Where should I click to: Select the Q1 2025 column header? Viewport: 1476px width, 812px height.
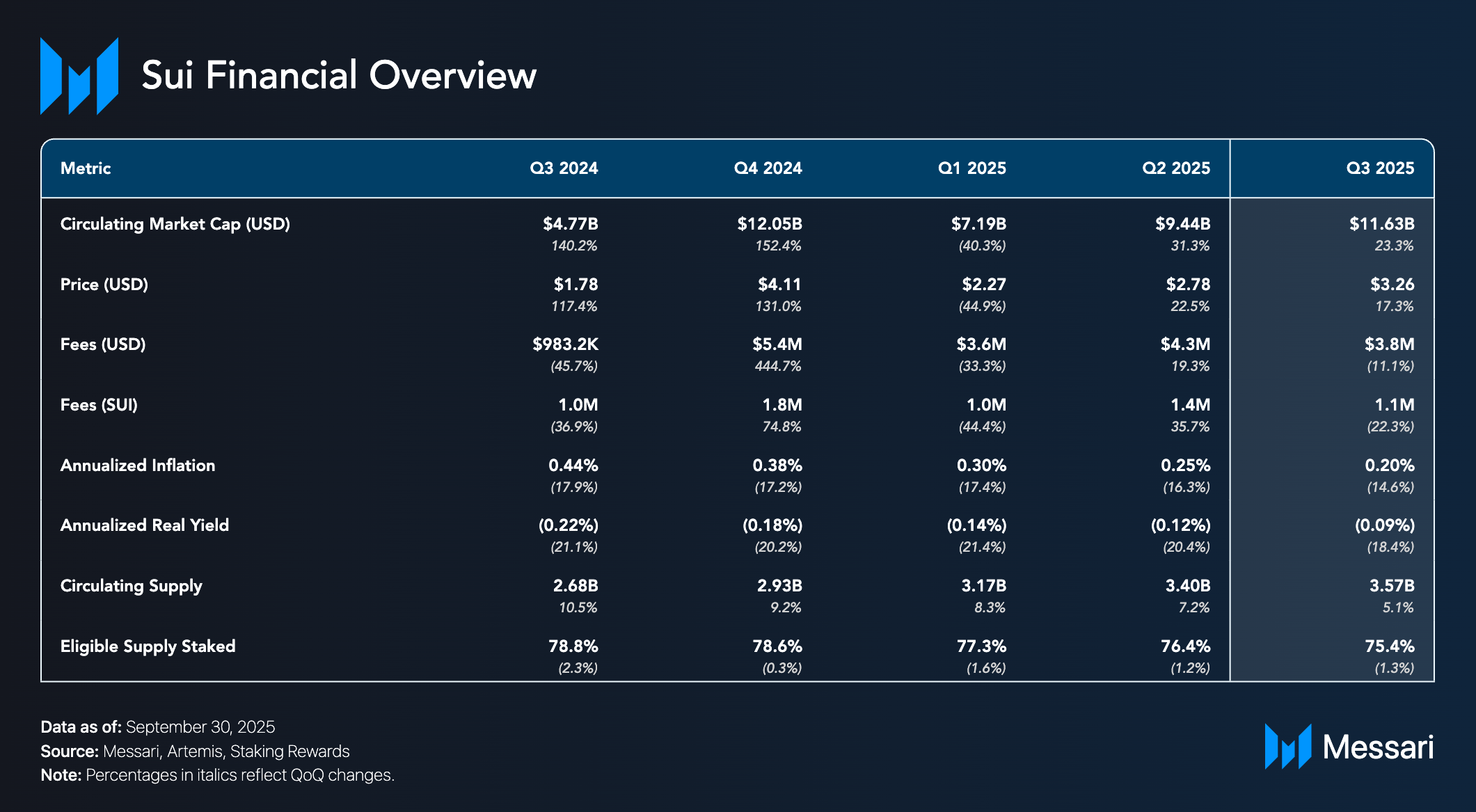[x=971, y=168]
